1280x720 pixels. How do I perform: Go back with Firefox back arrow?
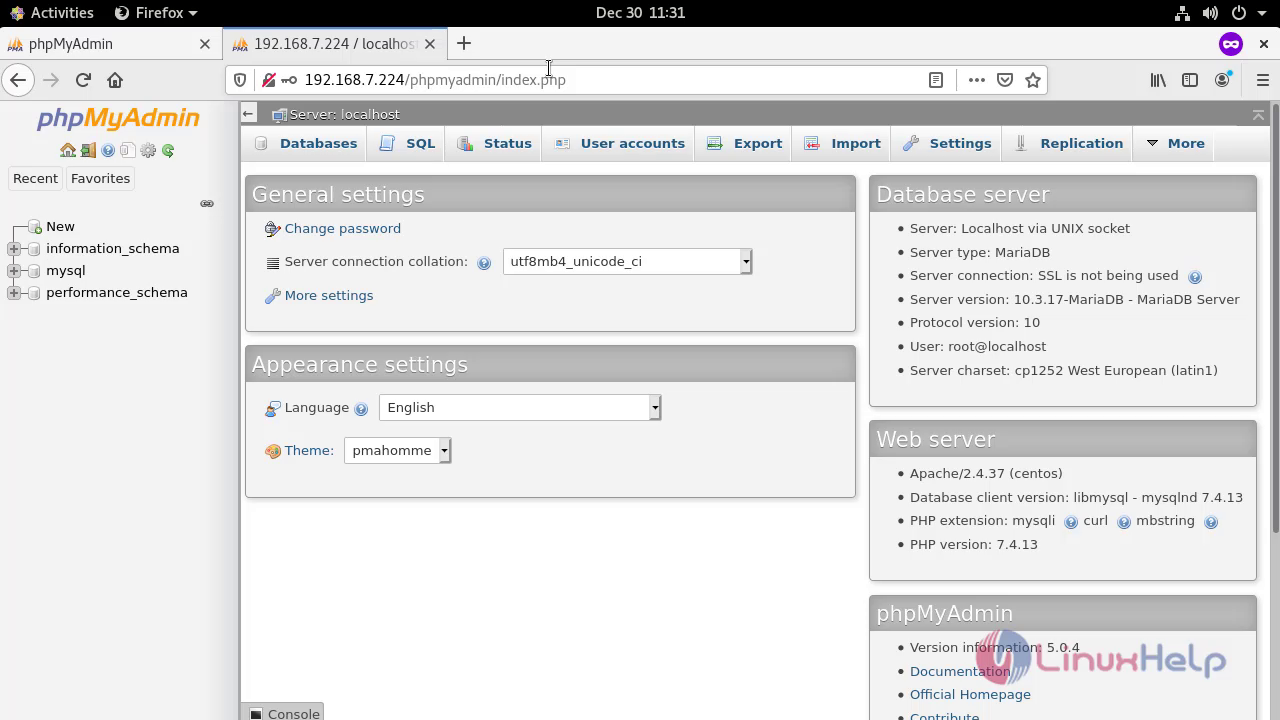coord(18,80)
